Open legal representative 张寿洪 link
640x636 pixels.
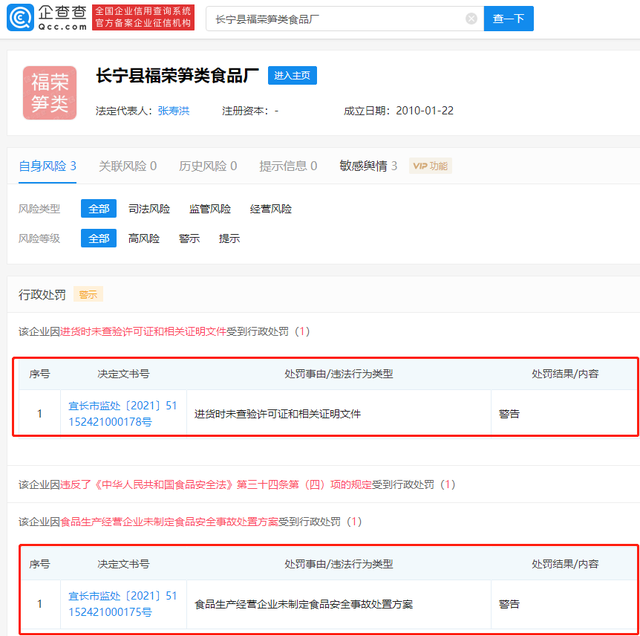tap(172, 111)
